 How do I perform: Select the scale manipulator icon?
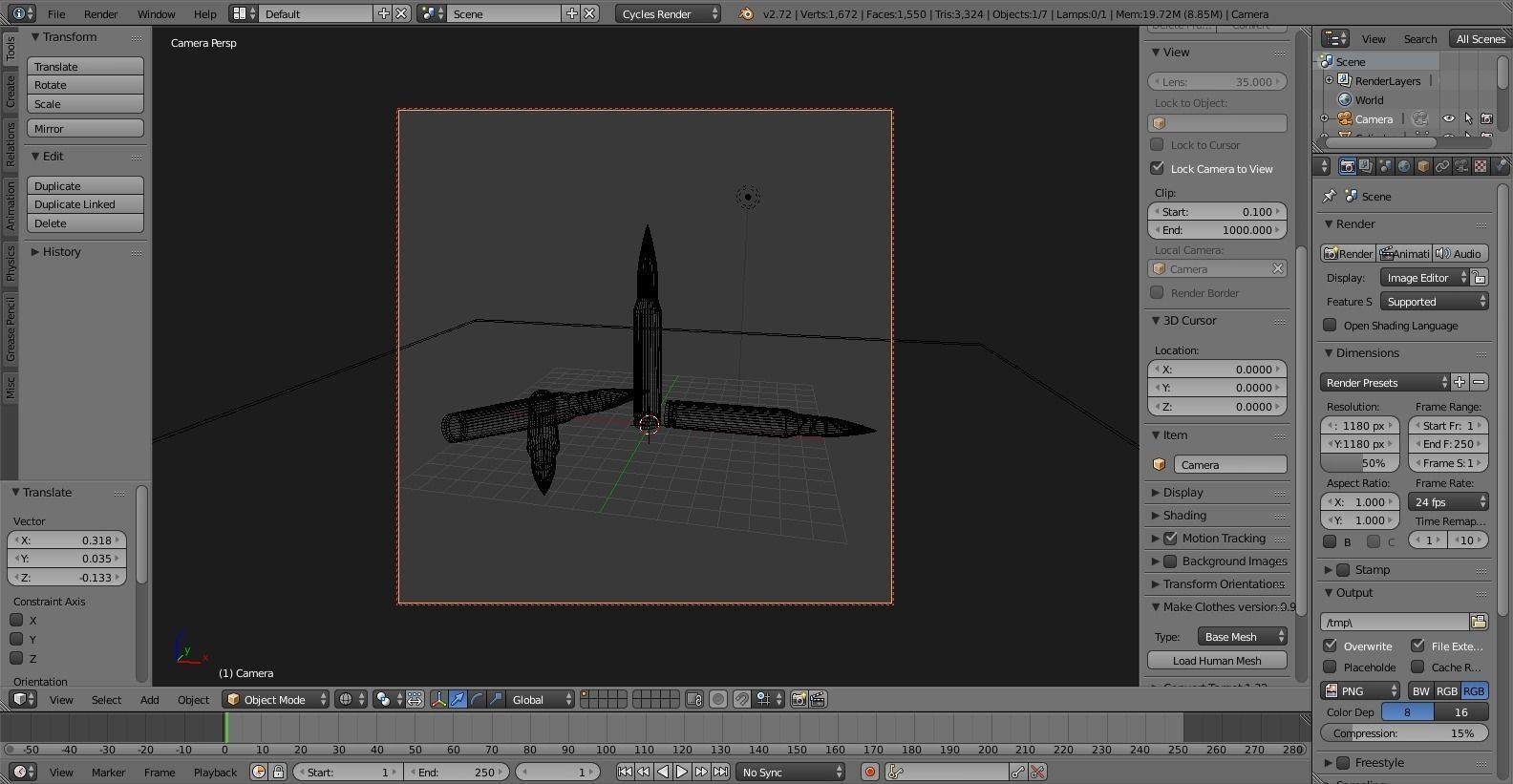pyautogui.click(x=496, y=700)
